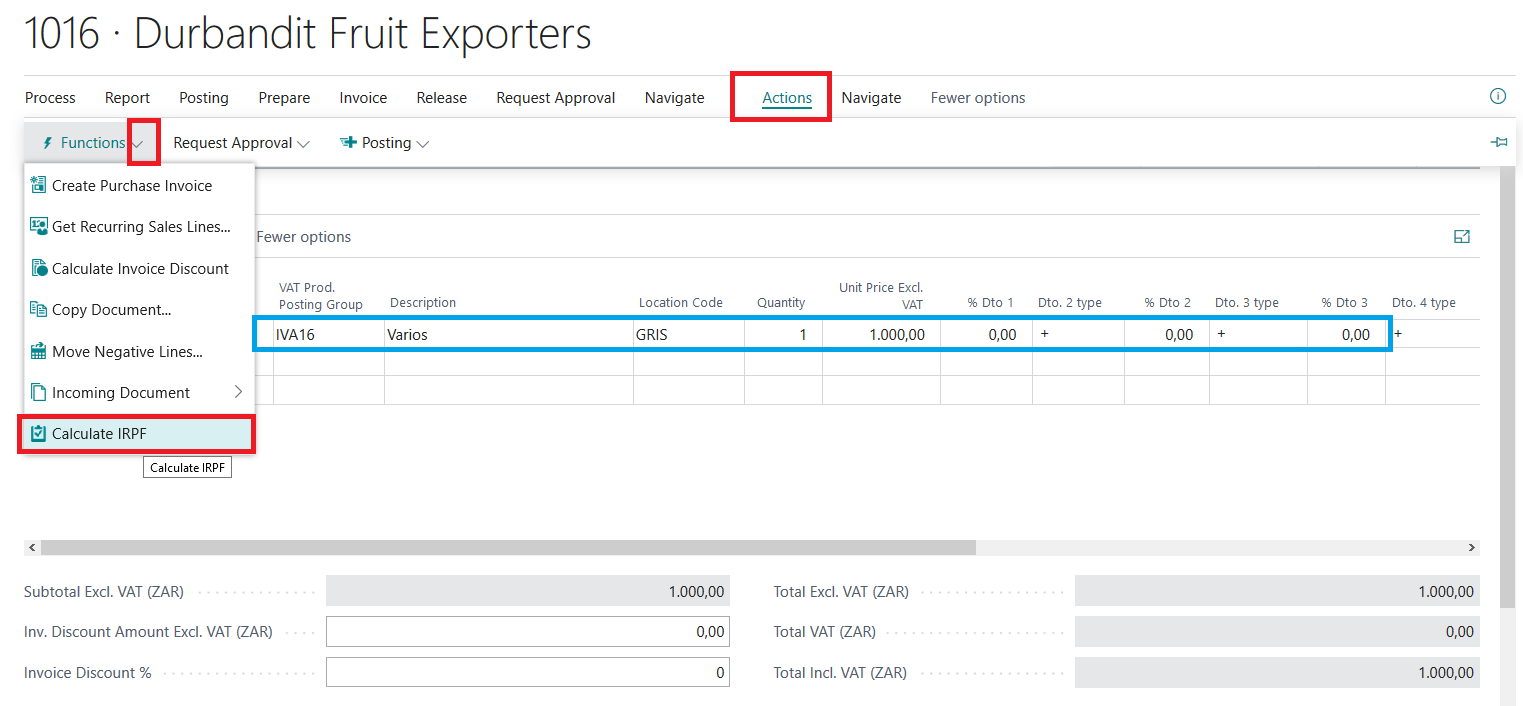Screen dimensions: 1523x706
Task: Click the % Dto 2 column header
Action: (x=1168, y=303)
